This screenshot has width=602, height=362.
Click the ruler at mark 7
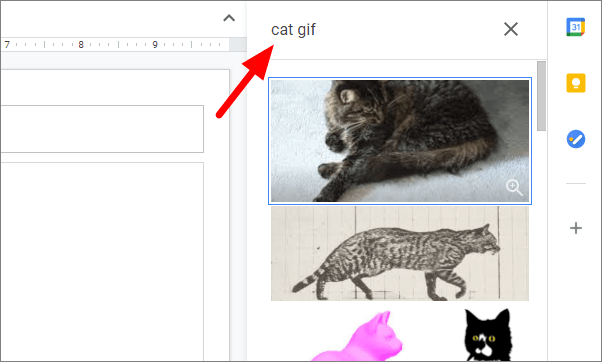7,45
